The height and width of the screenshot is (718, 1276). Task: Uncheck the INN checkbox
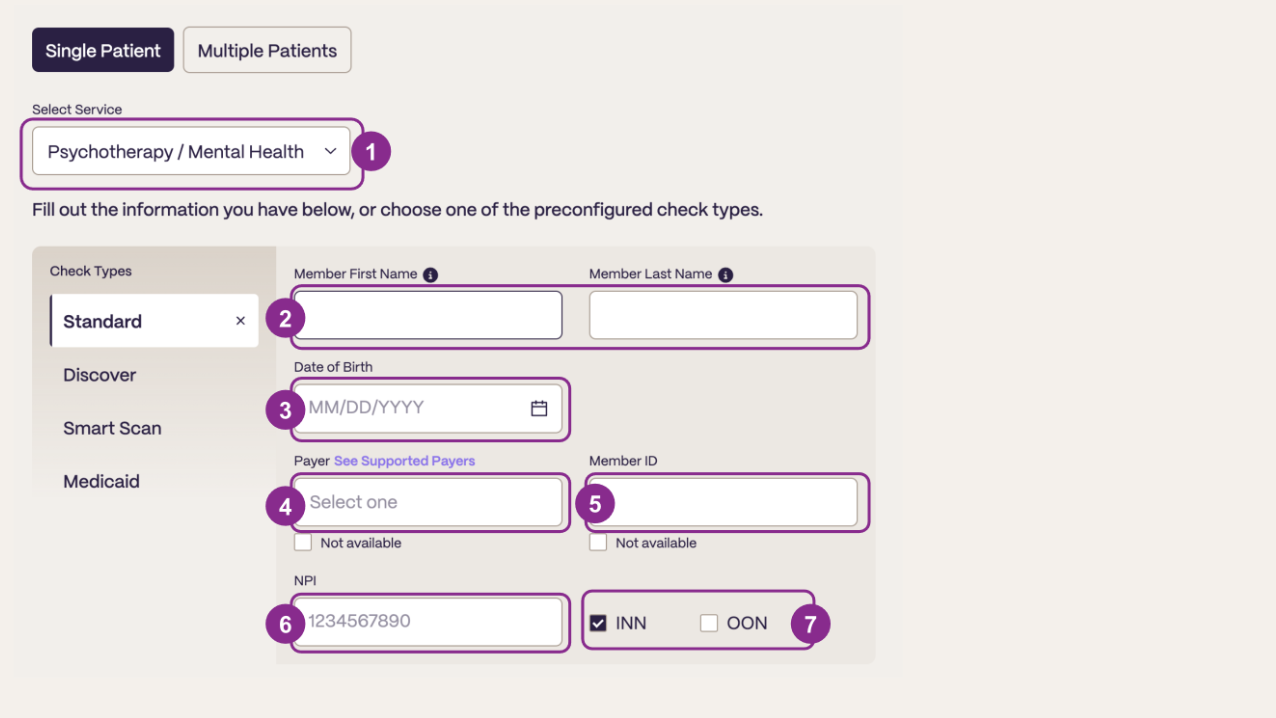598,623
